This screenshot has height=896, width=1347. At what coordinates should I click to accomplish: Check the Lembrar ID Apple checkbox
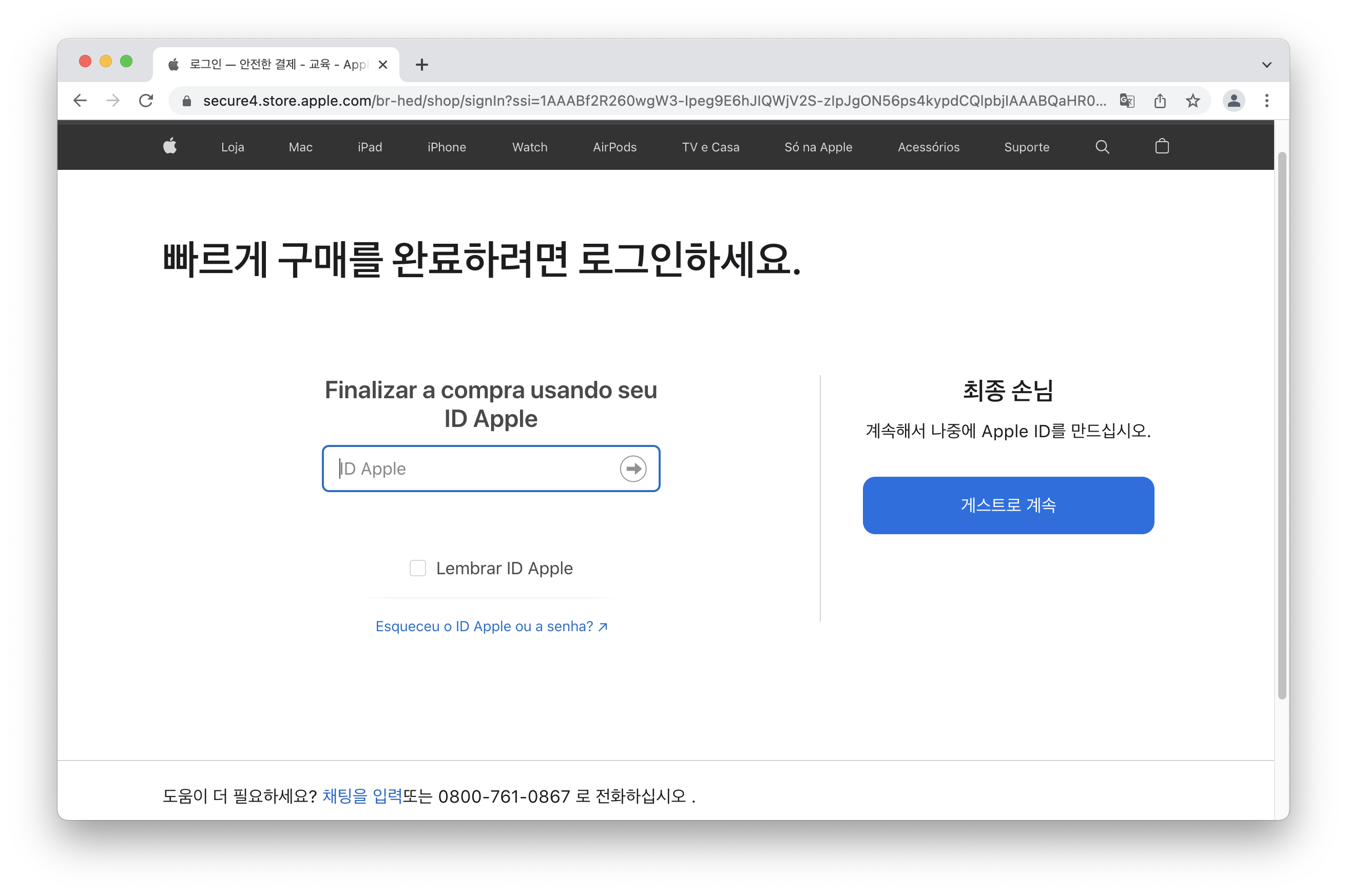[x=418, y=568]
